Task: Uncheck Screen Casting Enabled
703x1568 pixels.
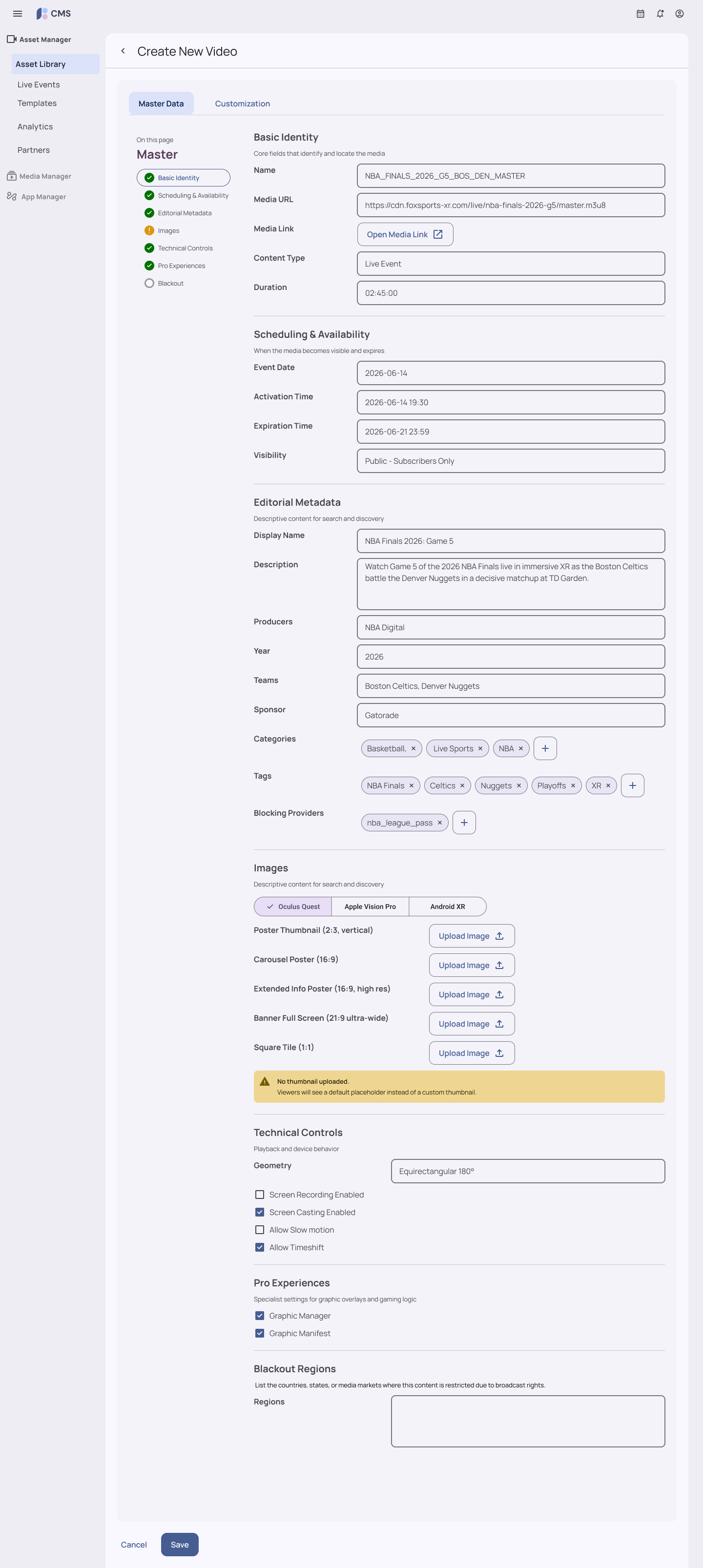Action: [259, 1212]
